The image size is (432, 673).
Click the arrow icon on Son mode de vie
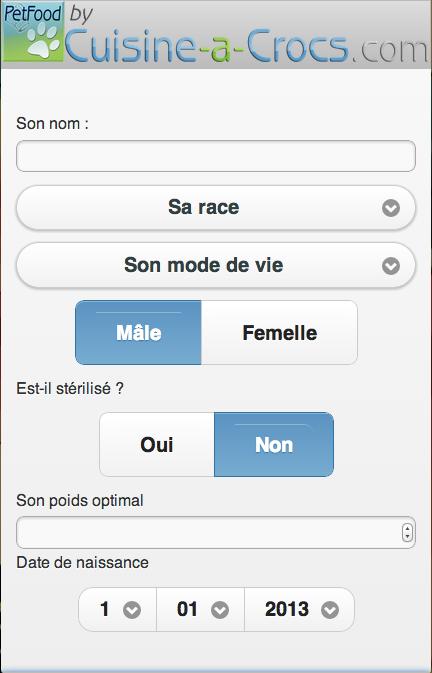pos(391,266)
